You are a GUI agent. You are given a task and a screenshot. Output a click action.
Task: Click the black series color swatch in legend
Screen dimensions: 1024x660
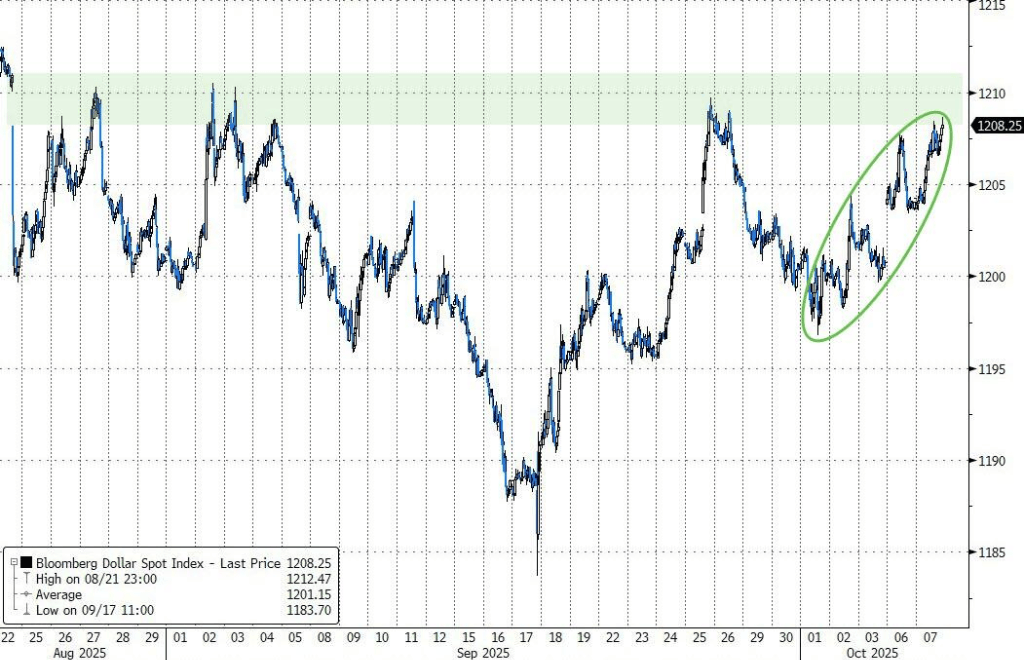[x=24, y=563]
